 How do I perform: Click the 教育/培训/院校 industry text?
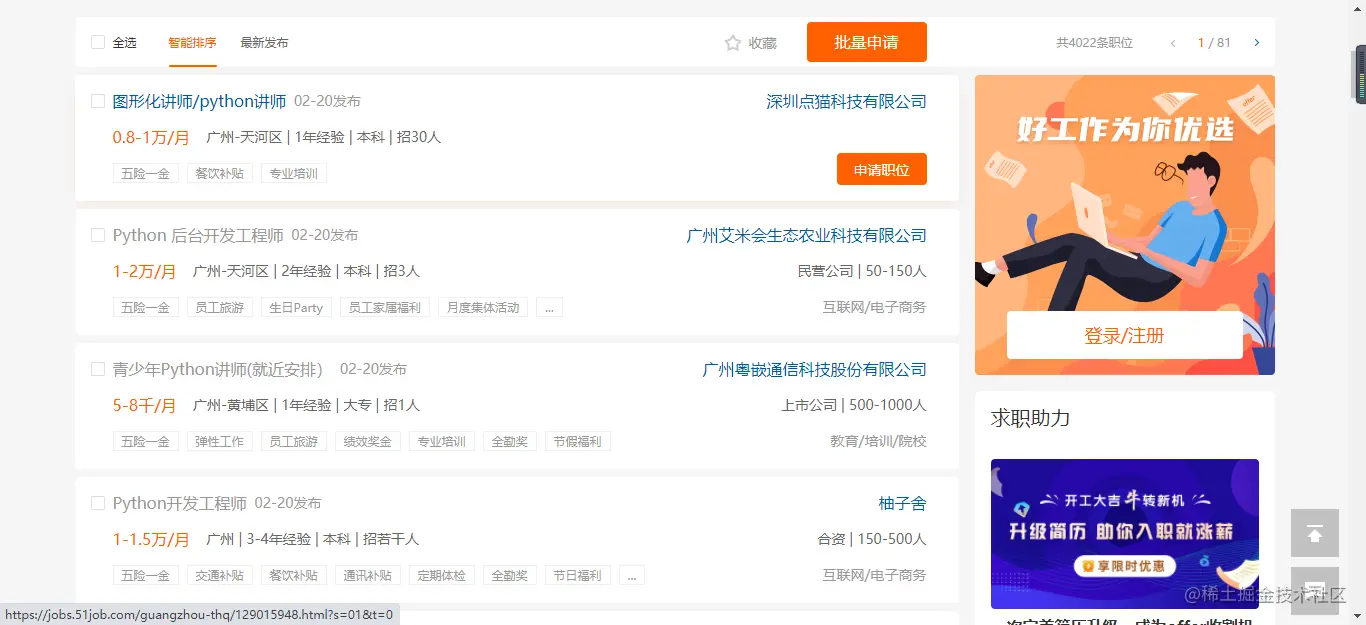878,441
